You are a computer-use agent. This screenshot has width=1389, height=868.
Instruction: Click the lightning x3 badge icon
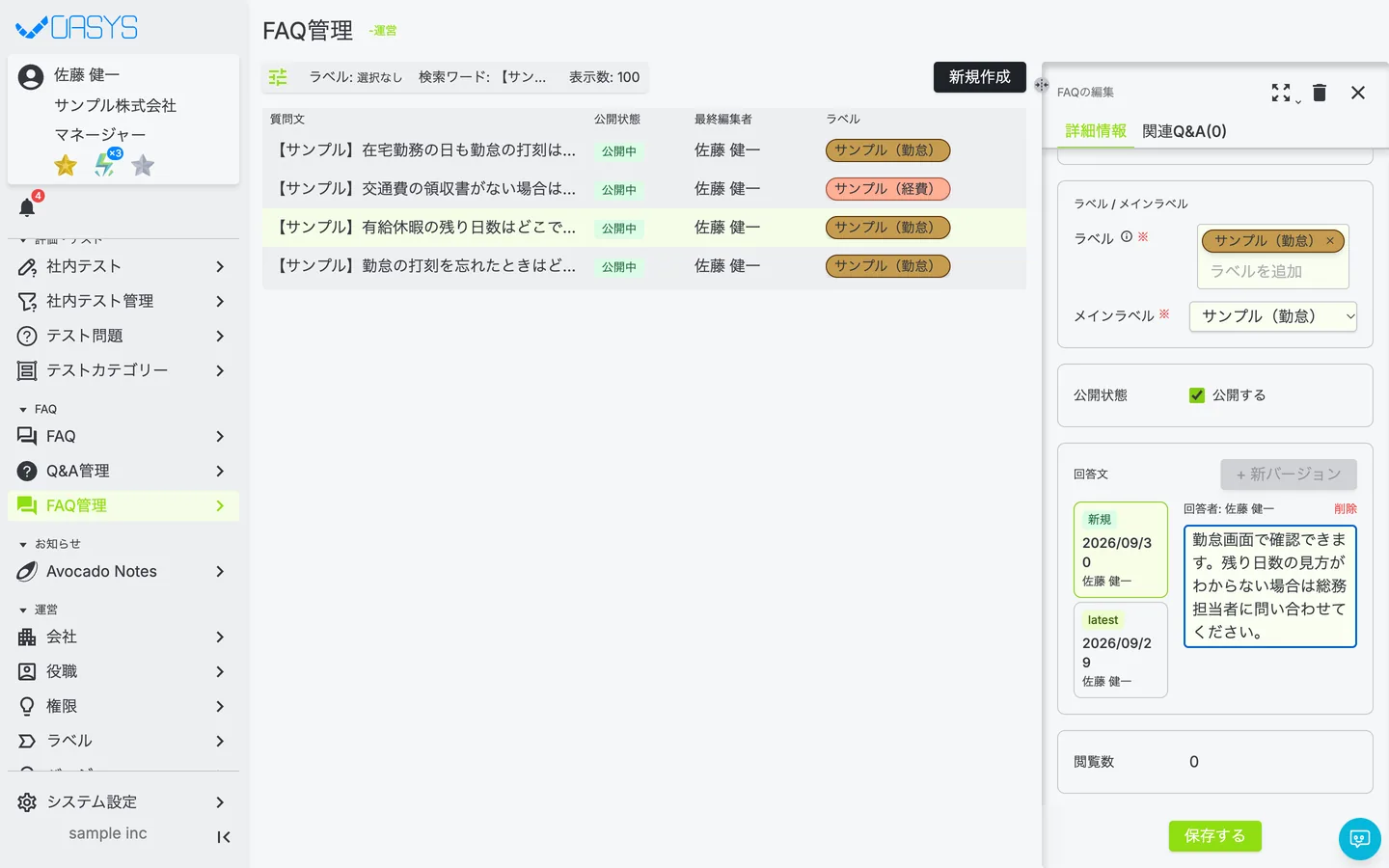[106, 164]
